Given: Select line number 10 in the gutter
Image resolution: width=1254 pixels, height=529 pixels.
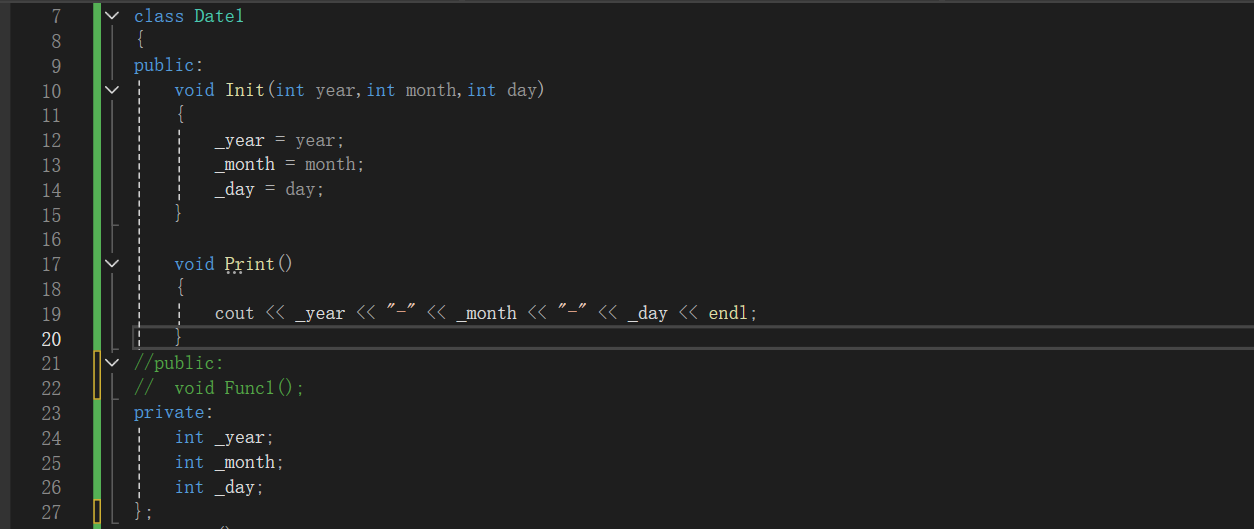Looking at the screenshot, I should [51, 91].
